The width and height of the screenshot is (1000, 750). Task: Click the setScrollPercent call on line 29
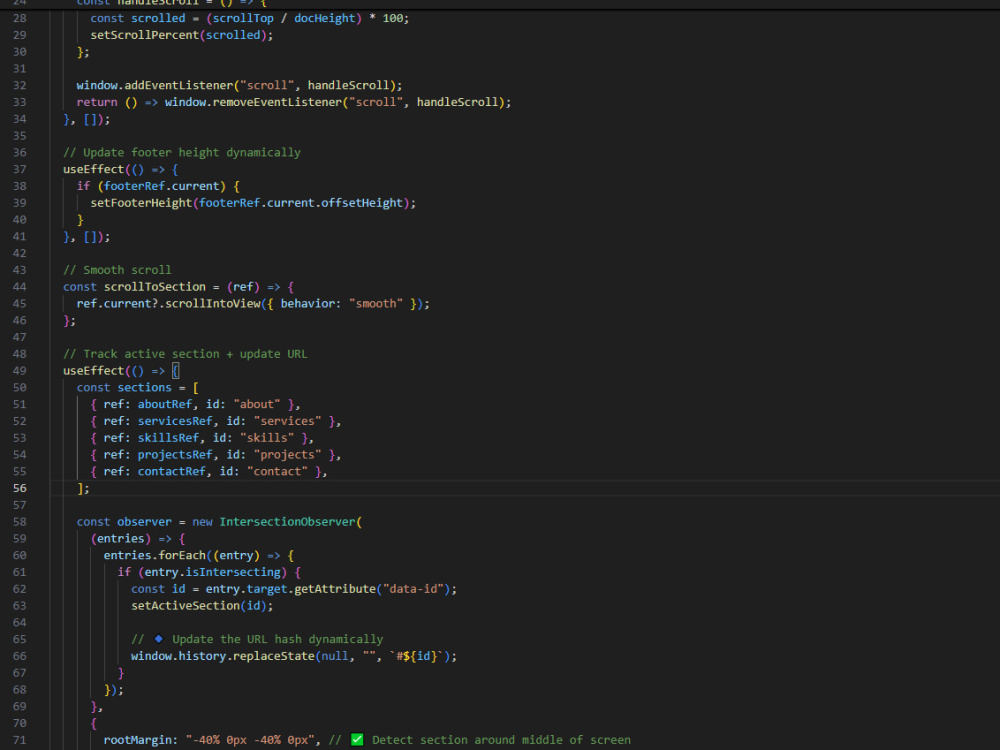pyautogui.click(x=145, y=35)
